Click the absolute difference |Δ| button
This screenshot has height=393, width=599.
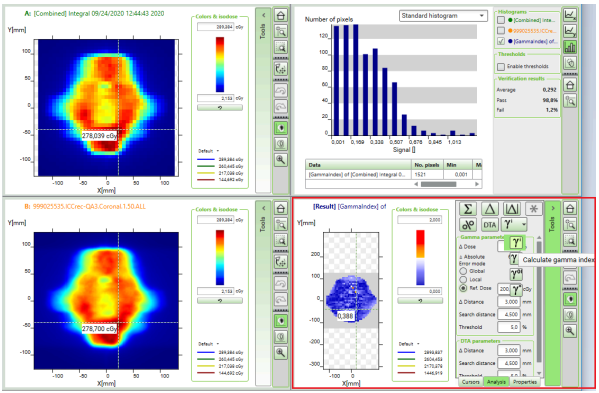pyautogui.click(x=512, y=209)
